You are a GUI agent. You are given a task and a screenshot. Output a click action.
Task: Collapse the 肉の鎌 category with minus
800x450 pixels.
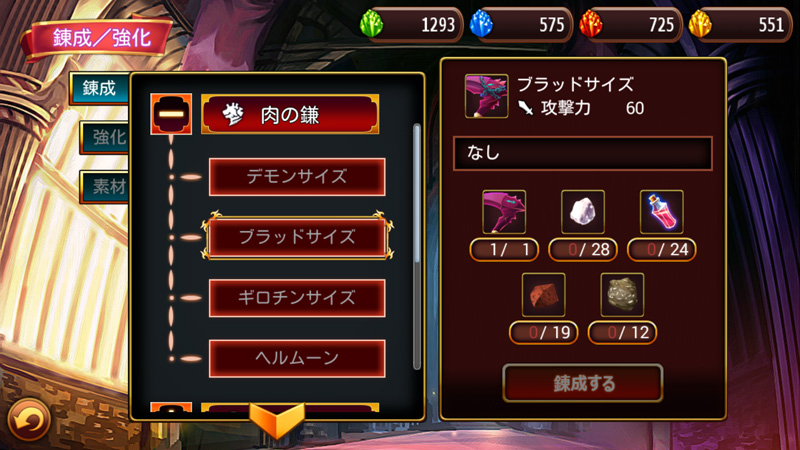[171, 114]
